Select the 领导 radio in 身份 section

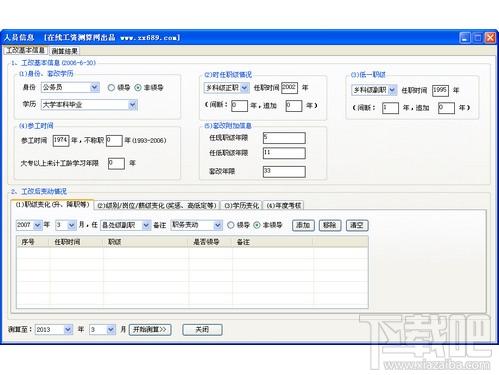pos(119,88)
